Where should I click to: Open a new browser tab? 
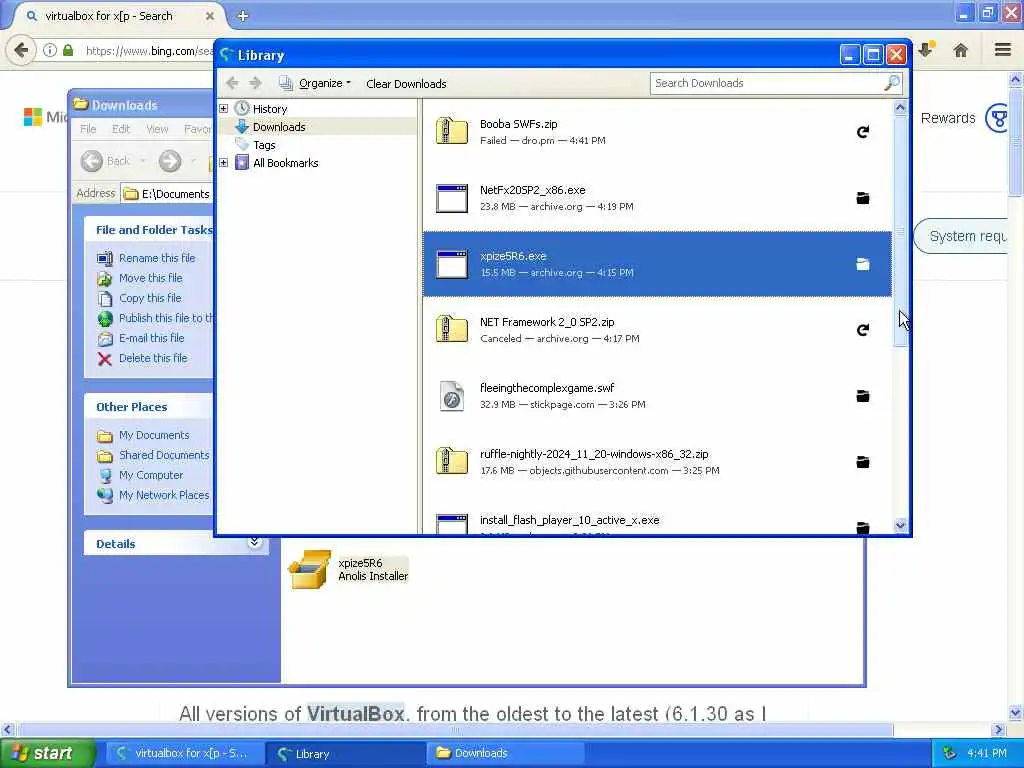pos(243,16)
